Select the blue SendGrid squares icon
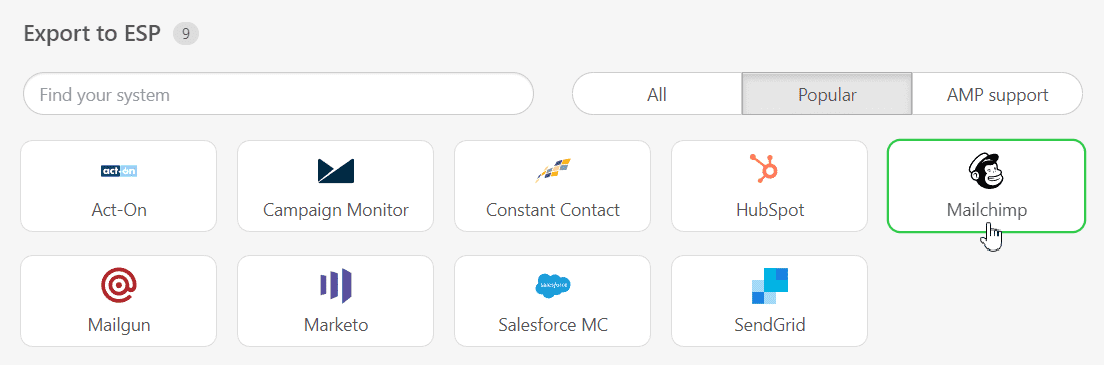The image size is (1104, 365). click(x=770, y=286)
